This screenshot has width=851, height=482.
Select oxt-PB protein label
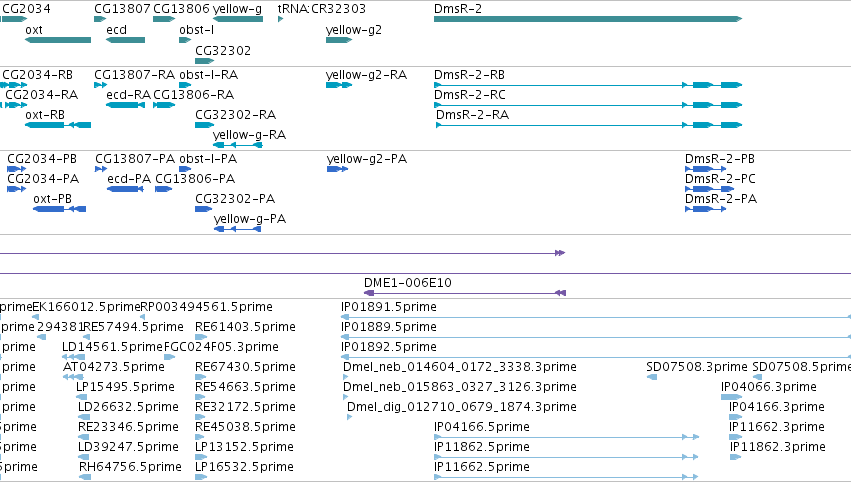(52, 199)
